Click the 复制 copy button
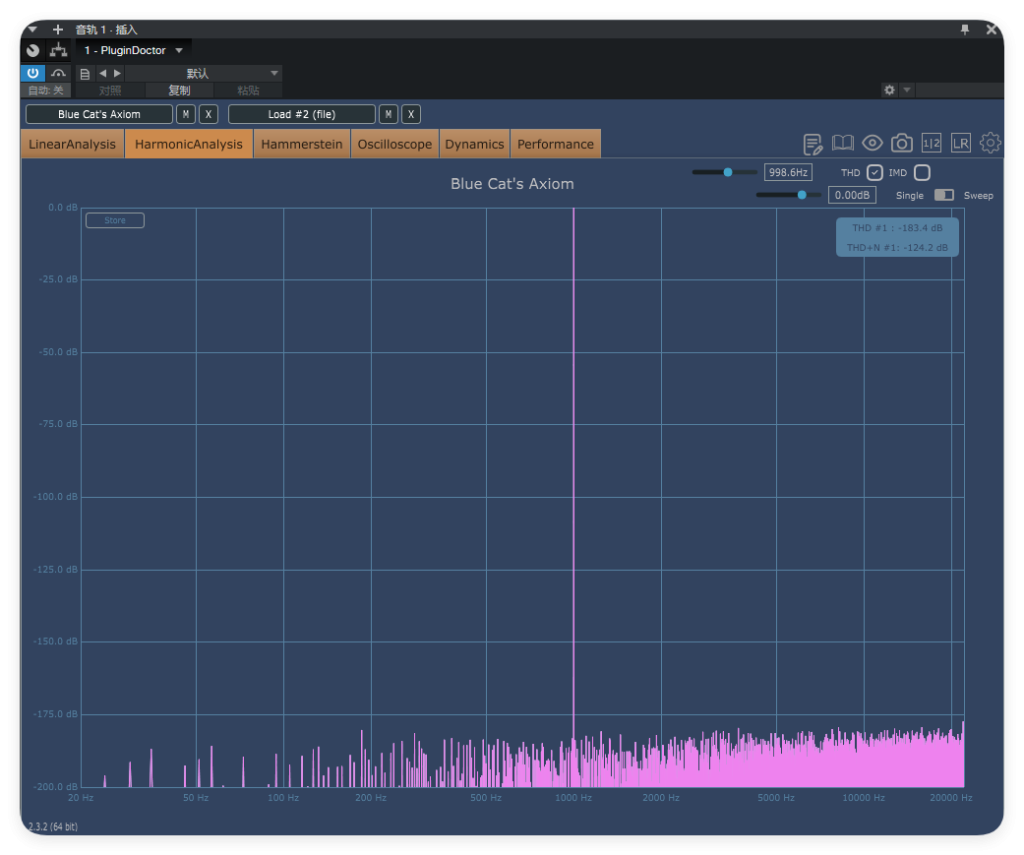The height and width of the screenshot is (855, 1024). 179,90
